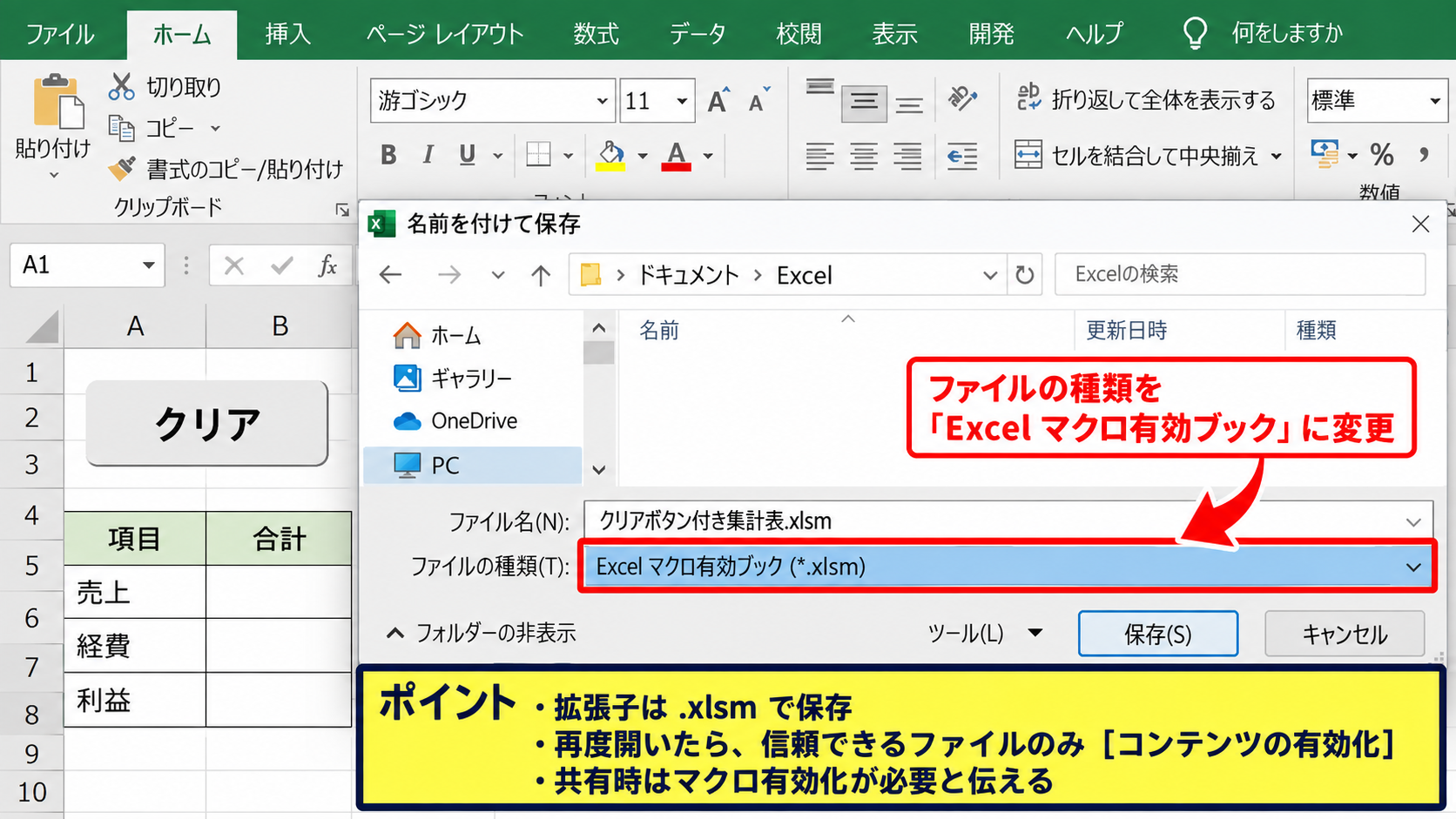1456x819 pixels.
Task: Go back with dialog back arrow
Action: (390, 275)
